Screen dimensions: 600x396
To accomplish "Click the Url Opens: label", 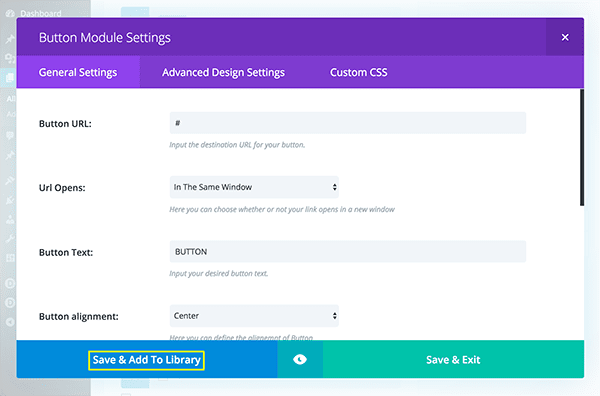I will (62, 188).
